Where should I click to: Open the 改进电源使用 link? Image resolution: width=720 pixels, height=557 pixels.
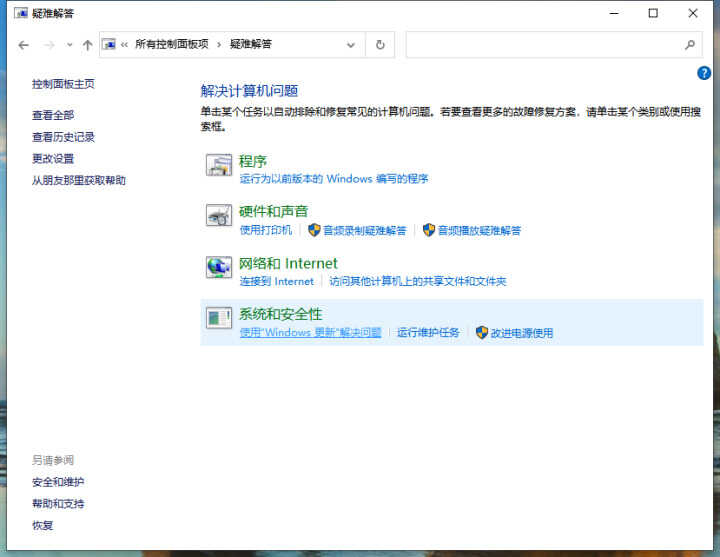point(522,332)
